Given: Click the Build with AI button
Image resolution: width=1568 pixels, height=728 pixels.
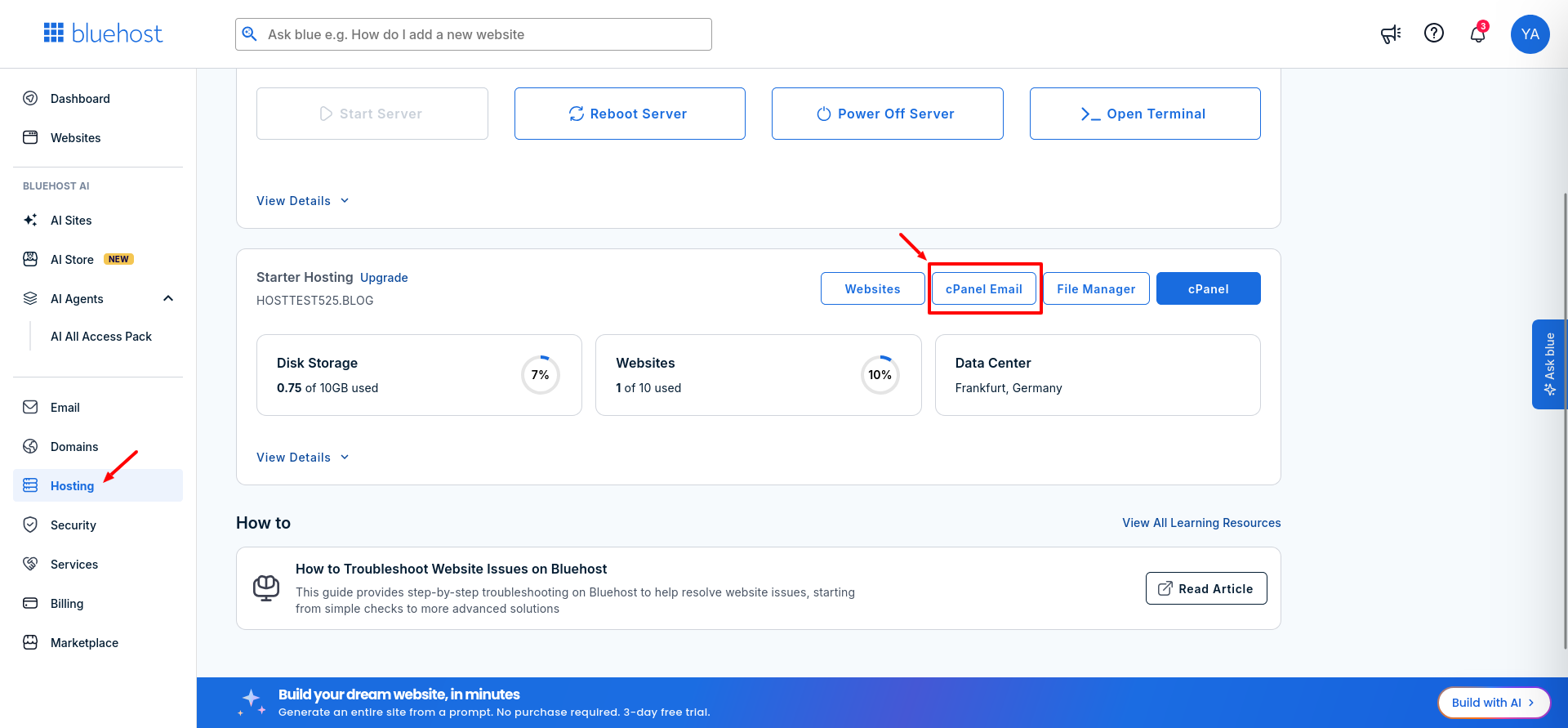Looking at the screenshot, I should point(1494,703).
